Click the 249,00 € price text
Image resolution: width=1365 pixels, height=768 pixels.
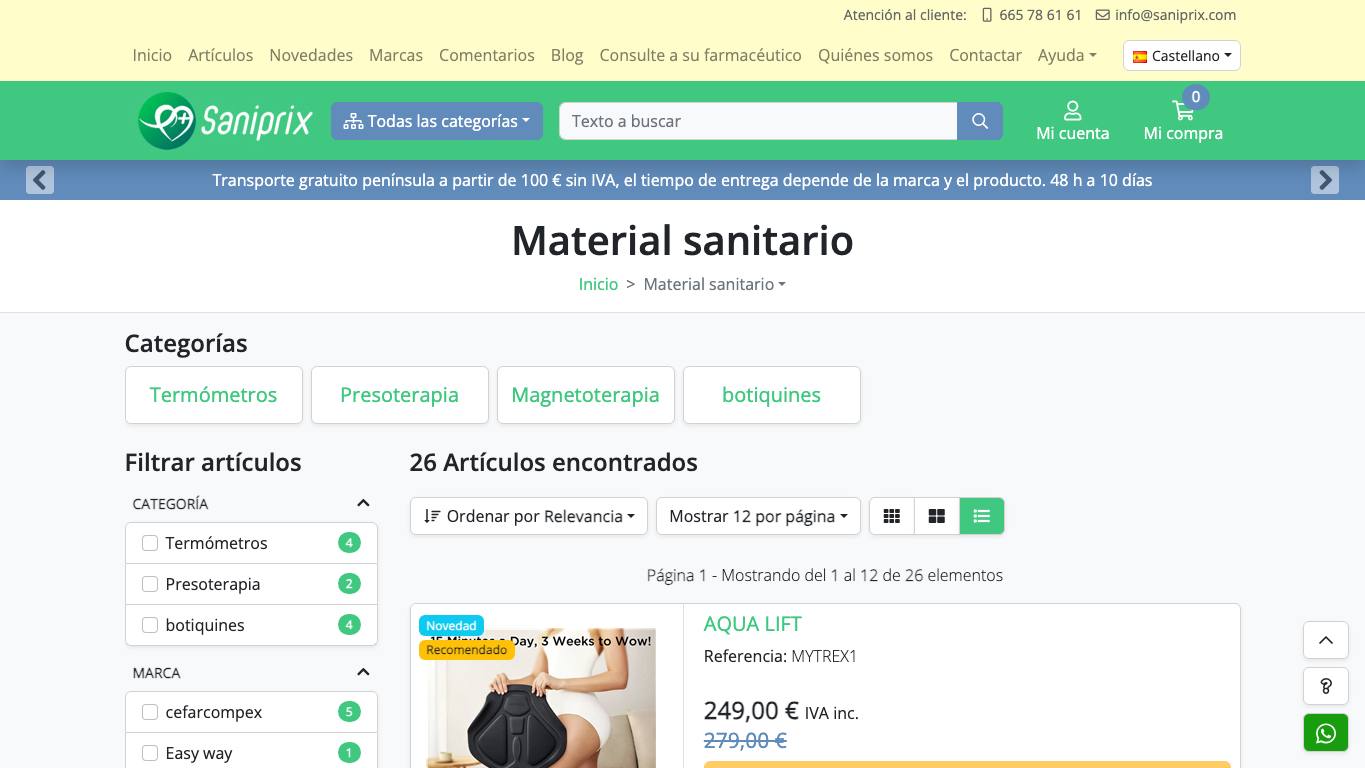(x=751, y=711)
